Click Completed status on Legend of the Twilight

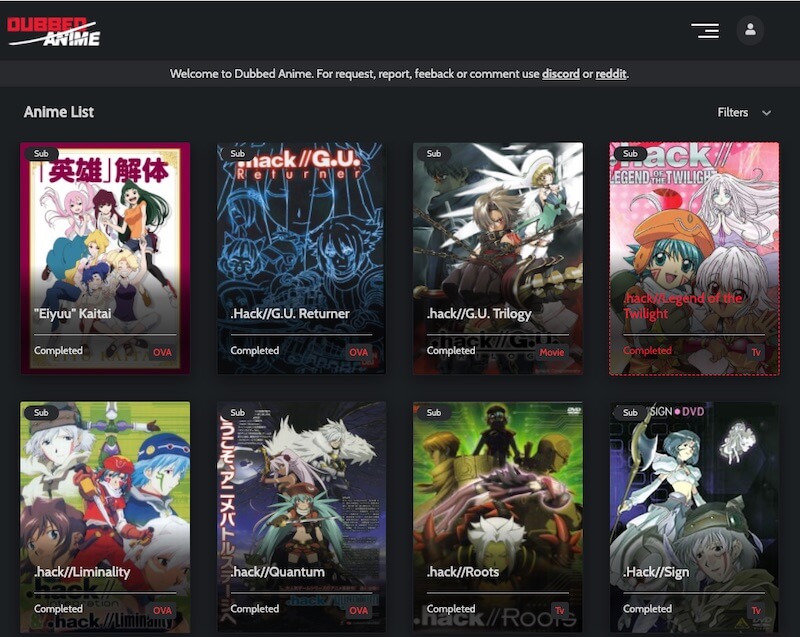click(x=647, y=350)
